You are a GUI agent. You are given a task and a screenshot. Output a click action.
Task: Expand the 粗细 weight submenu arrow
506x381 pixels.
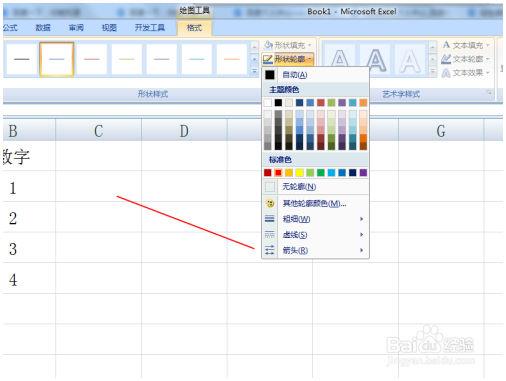361,219
